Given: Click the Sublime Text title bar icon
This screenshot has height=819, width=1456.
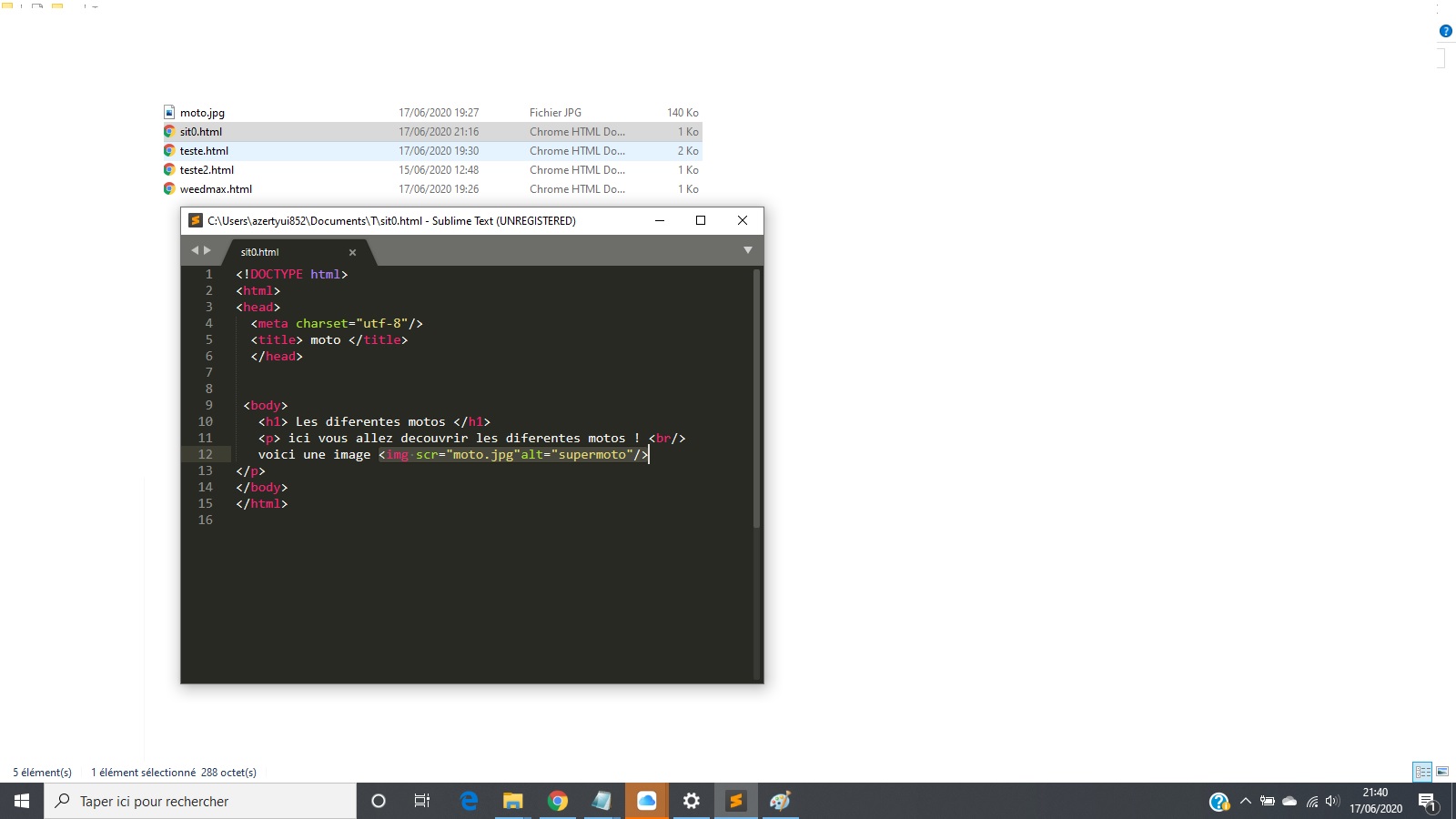Looking at the screenshot, I should 196,220.
